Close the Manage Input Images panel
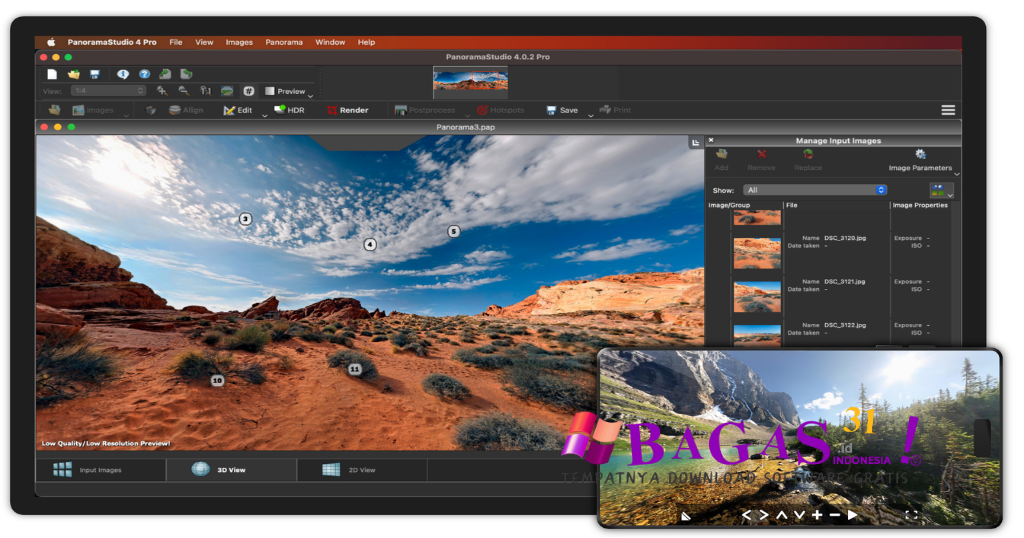 [x=711, y=140]
